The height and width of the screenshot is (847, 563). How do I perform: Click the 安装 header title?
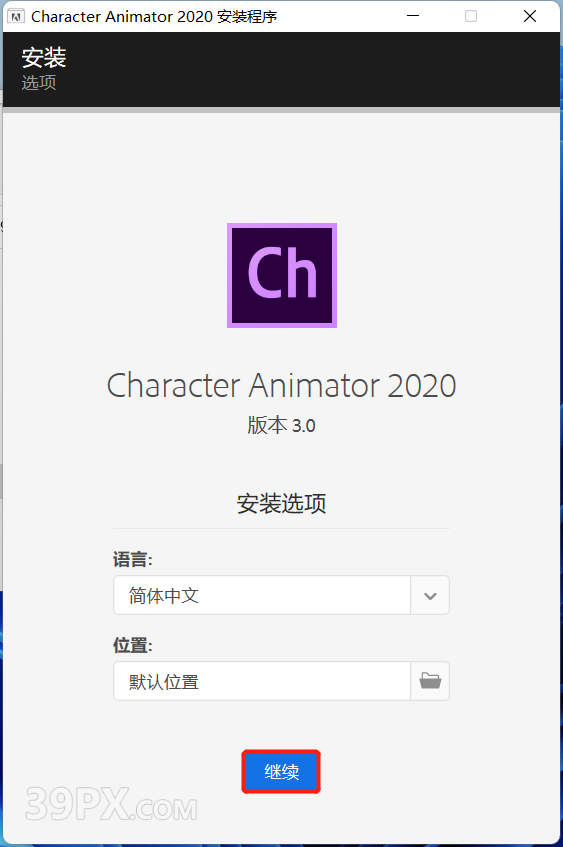[x=44, y=57]
